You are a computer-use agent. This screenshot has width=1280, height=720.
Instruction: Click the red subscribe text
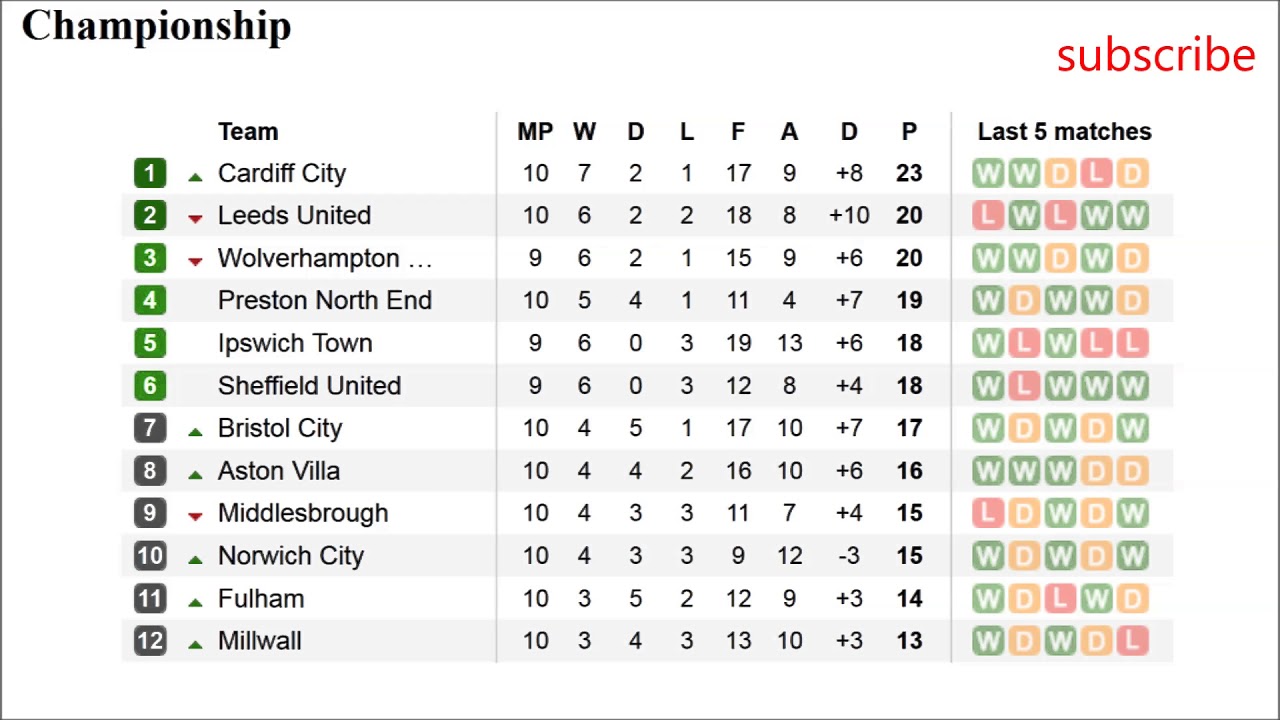(1155, 56)
